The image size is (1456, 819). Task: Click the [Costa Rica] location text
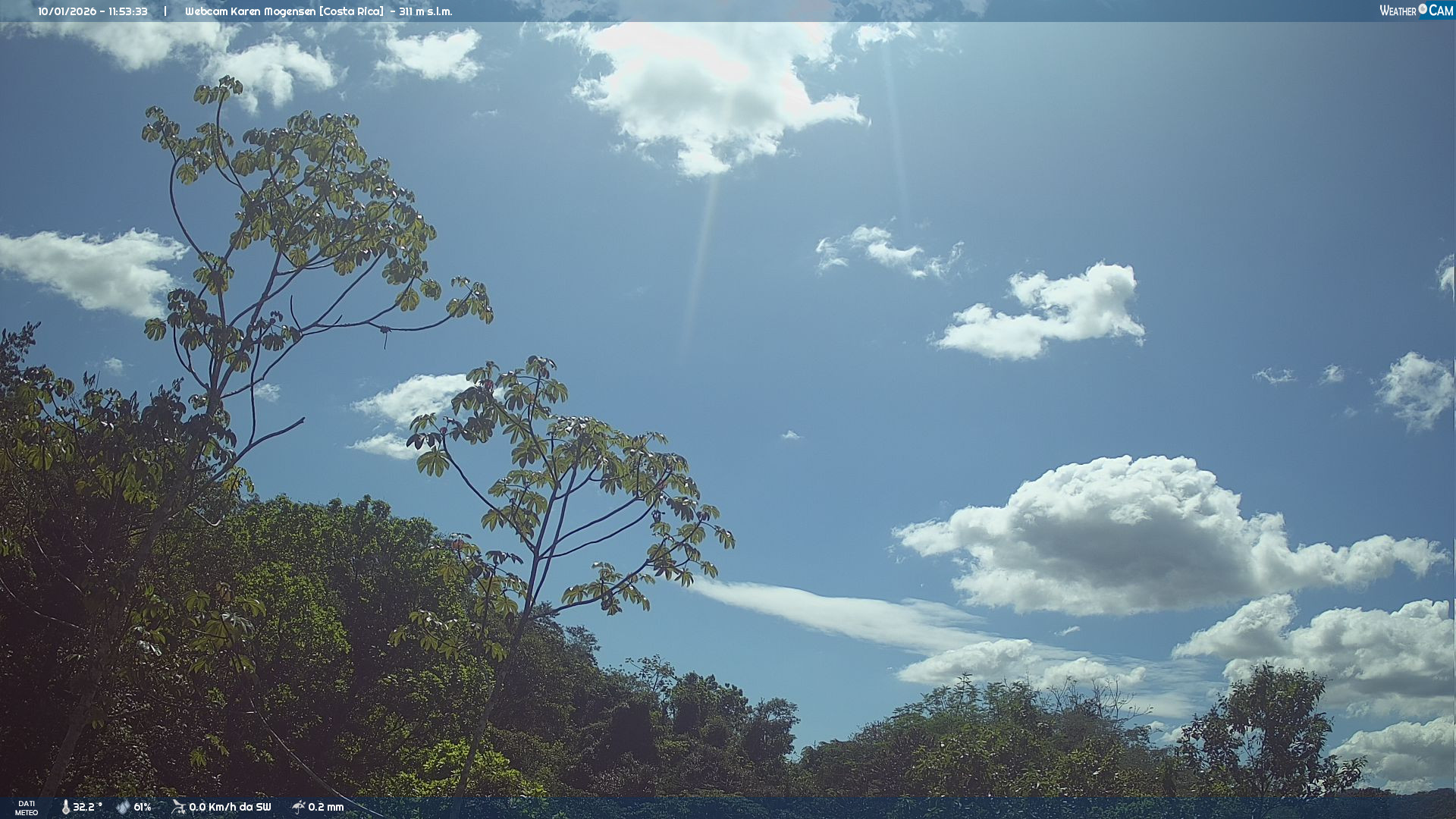pyautogui.click(x=352, y=11)
